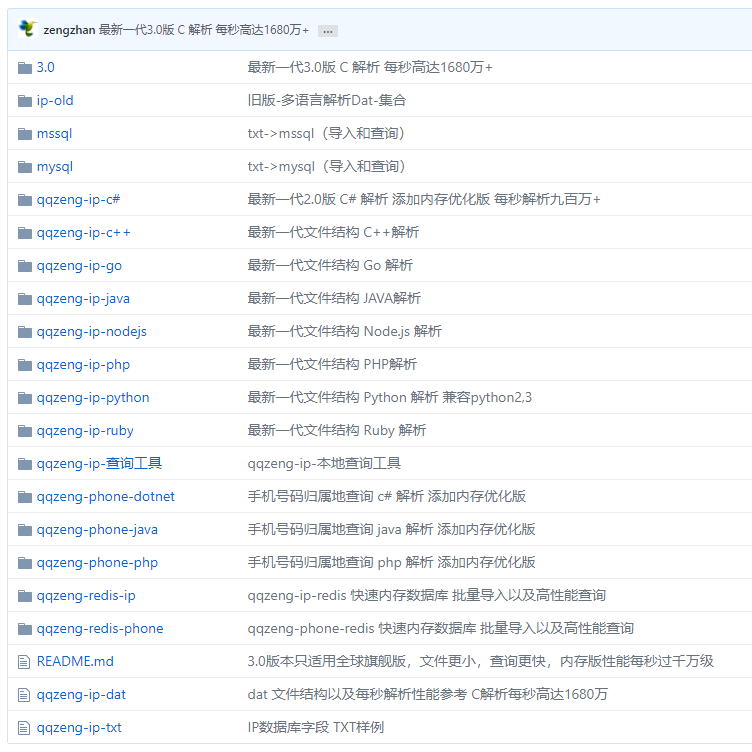Click the folder icon for qqzeng-ip-c#
This screenshot has height=752, width=752.
(25, 200)
